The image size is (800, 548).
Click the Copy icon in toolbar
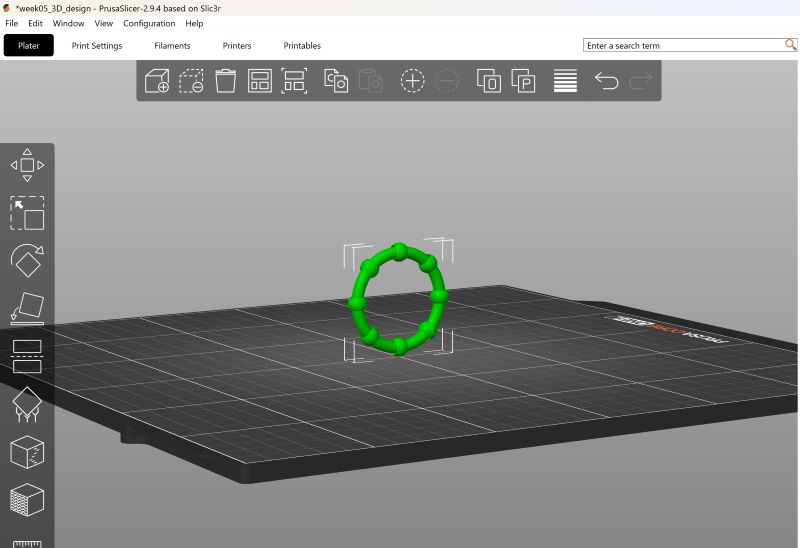pos(336,81)
